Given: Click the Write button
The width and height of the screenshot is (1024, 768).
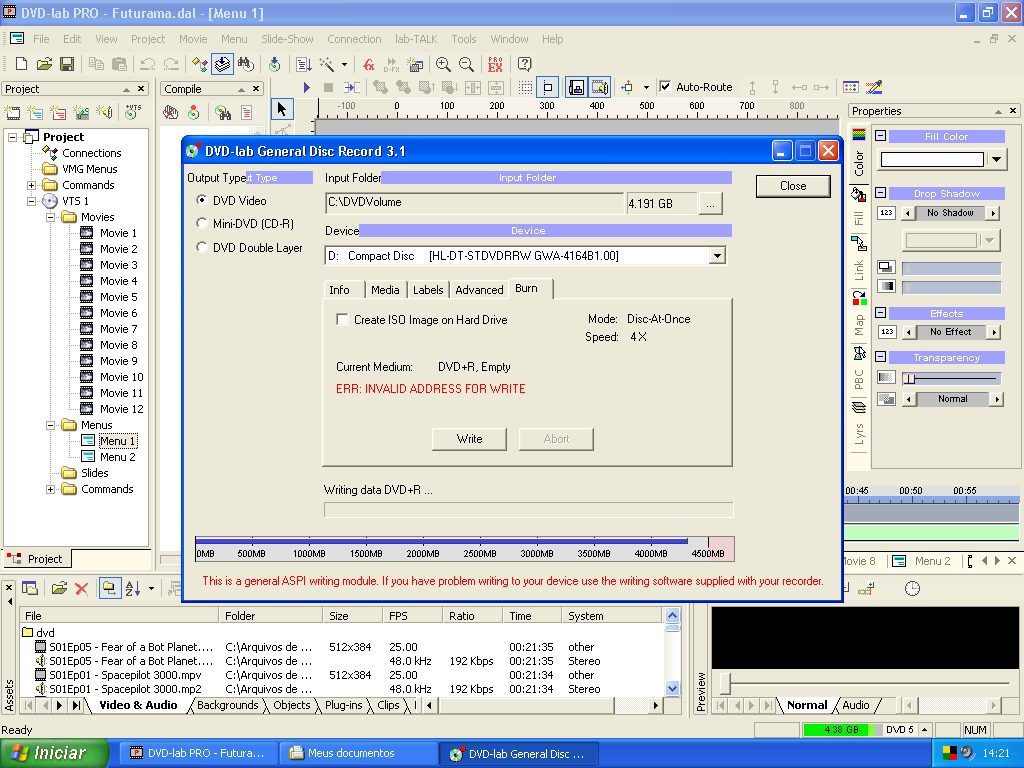Looking at the screenshot, I should pyautogui.click(x=470, y=439).
